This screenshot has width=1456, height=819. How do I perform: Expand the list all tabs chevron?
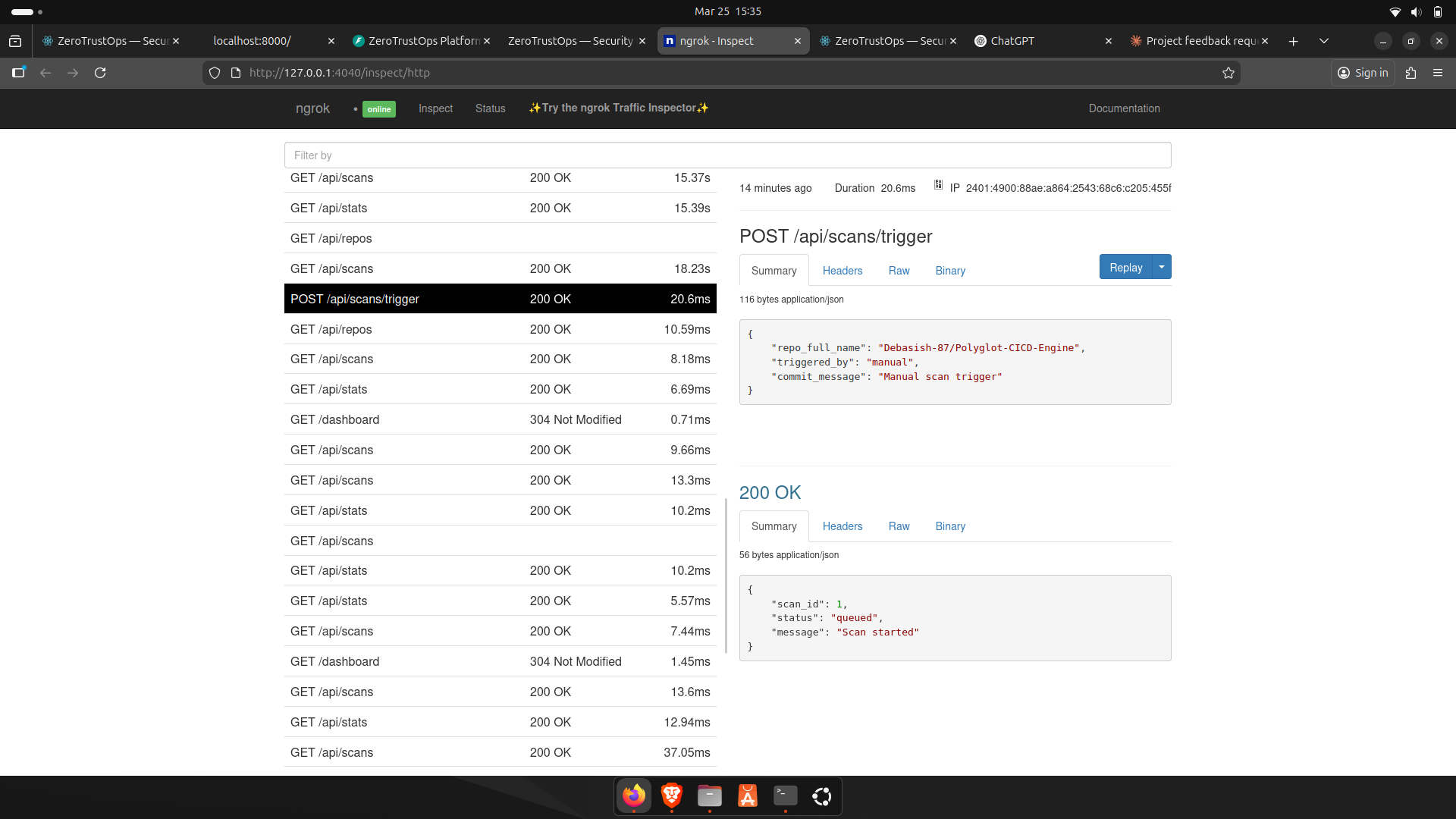click(1324, 41)
